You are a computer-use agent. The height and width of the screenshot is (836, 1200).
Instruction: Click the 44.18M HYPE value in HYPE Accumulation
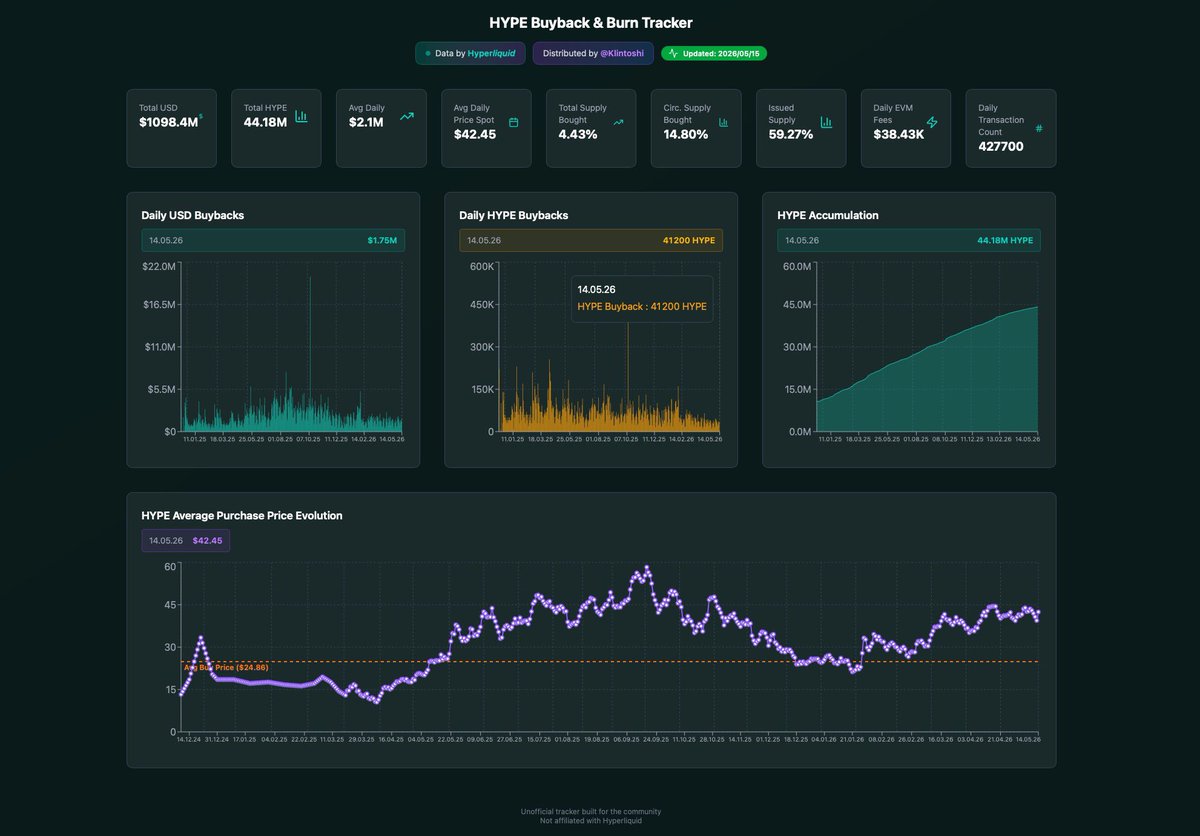[x=1005, y=240]
